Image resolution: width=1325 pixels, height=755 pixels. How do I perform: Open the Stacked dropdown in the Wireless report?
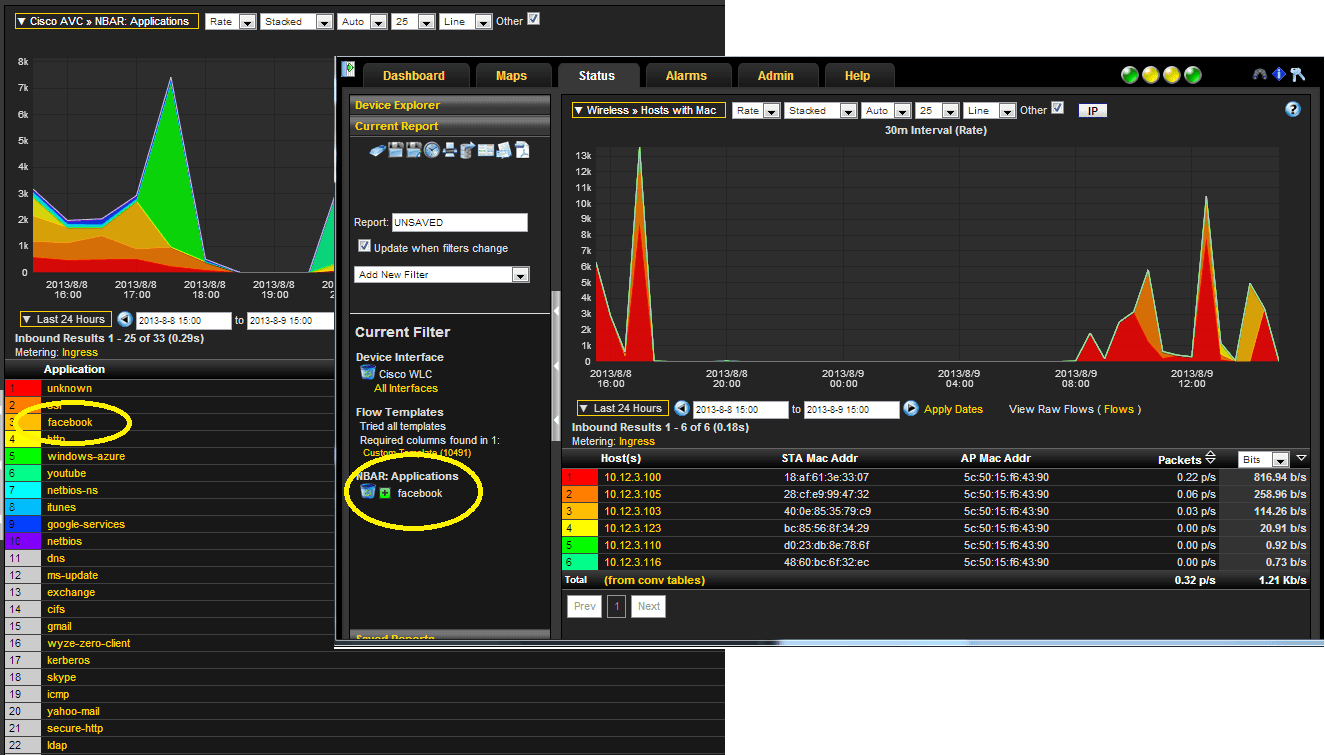coord(821,111)
